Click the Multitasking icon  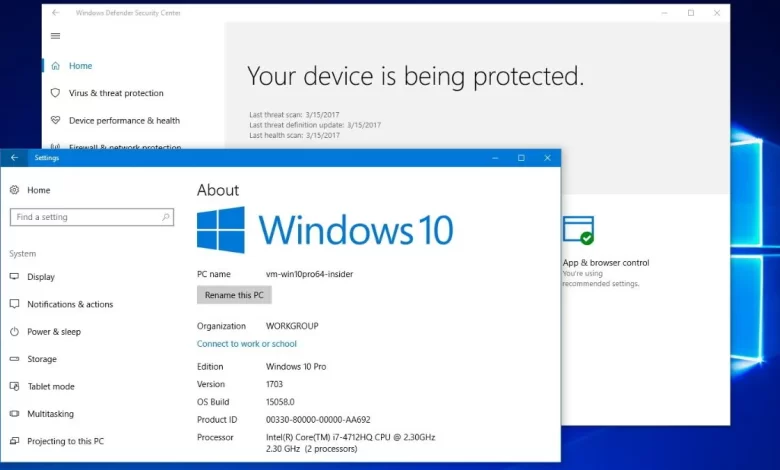[x=14, y=413]
